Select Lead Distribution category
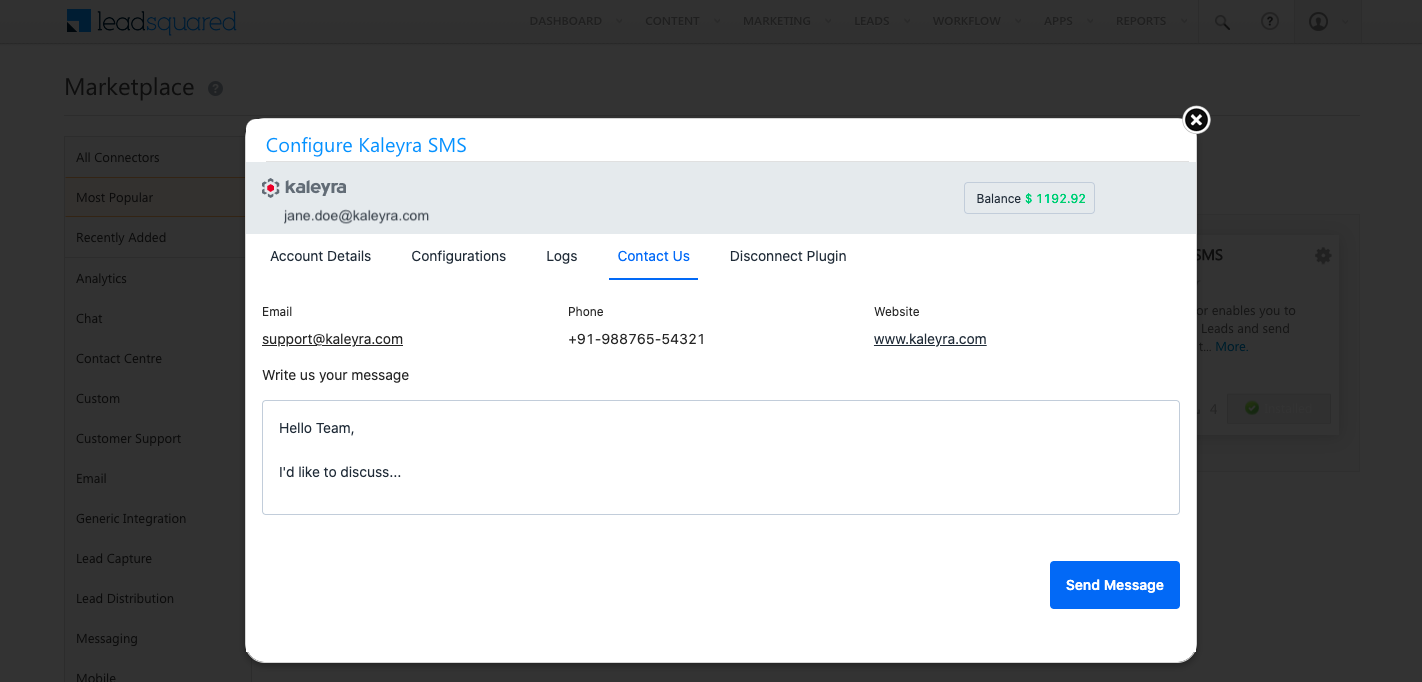1422x682 pixels. click(125, 598)
